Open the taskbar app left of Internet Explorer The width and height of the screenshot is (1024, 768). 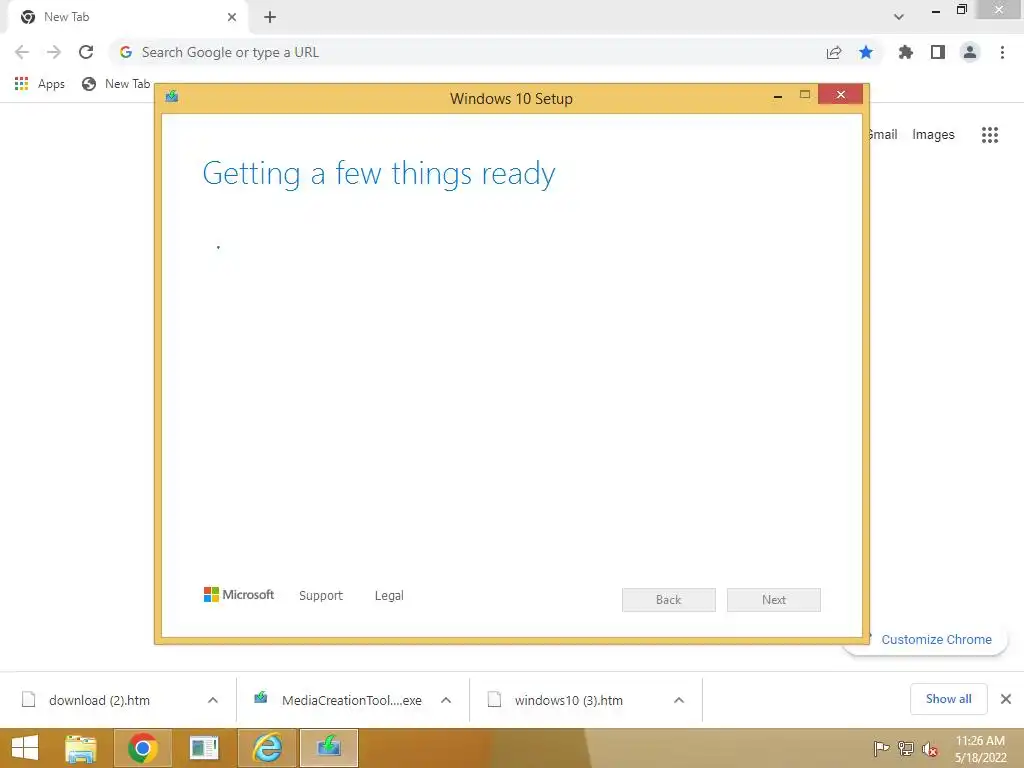point(204,748)
